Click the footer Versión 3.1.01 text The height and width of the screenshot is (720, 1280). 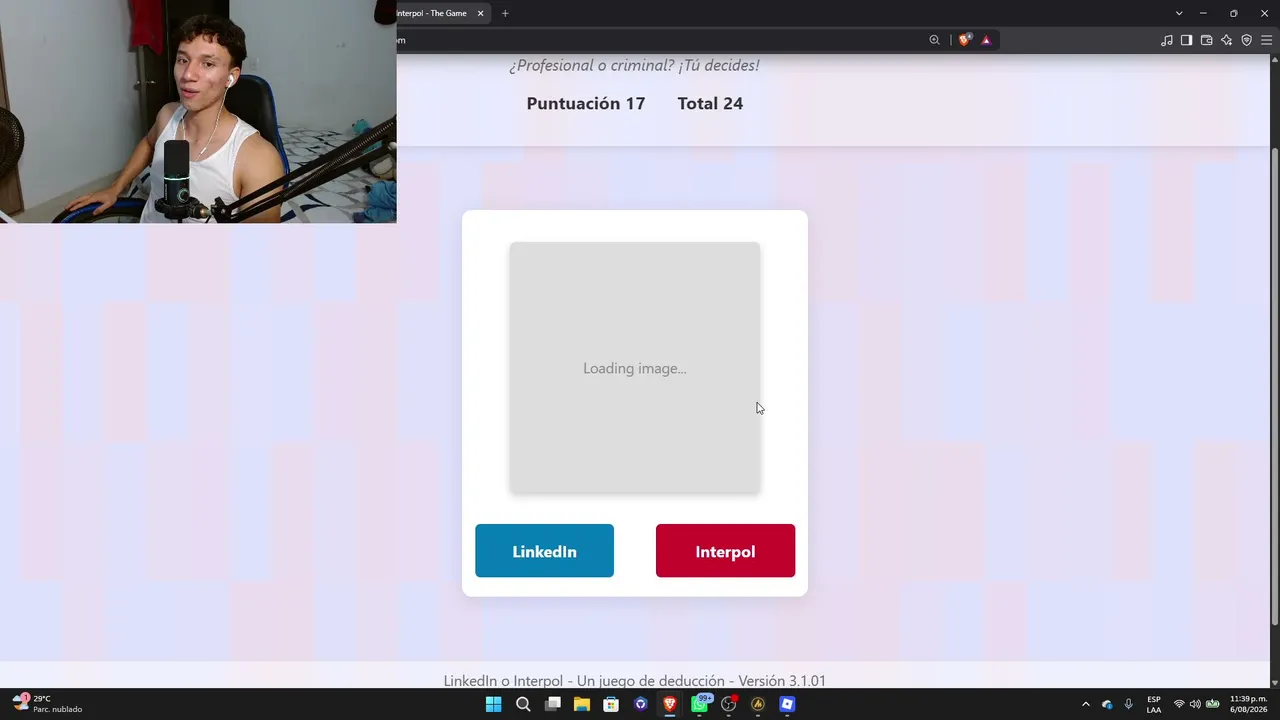tap(782, 681)
